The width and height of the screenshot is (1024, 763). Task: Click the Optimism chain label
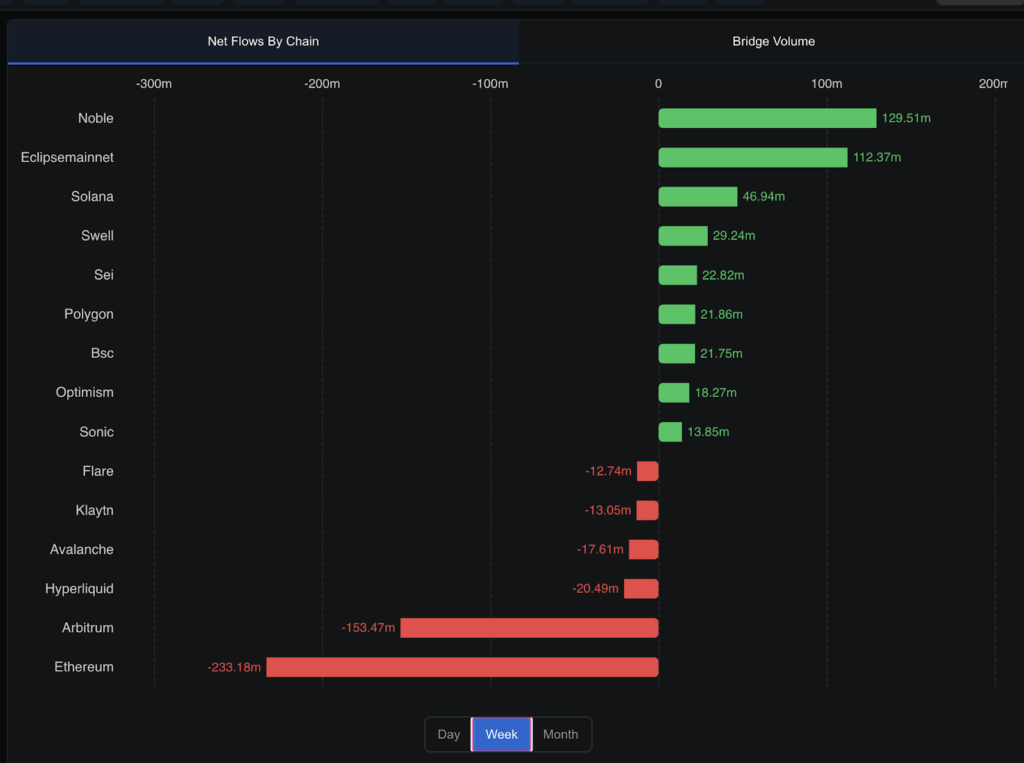point(84,393)
